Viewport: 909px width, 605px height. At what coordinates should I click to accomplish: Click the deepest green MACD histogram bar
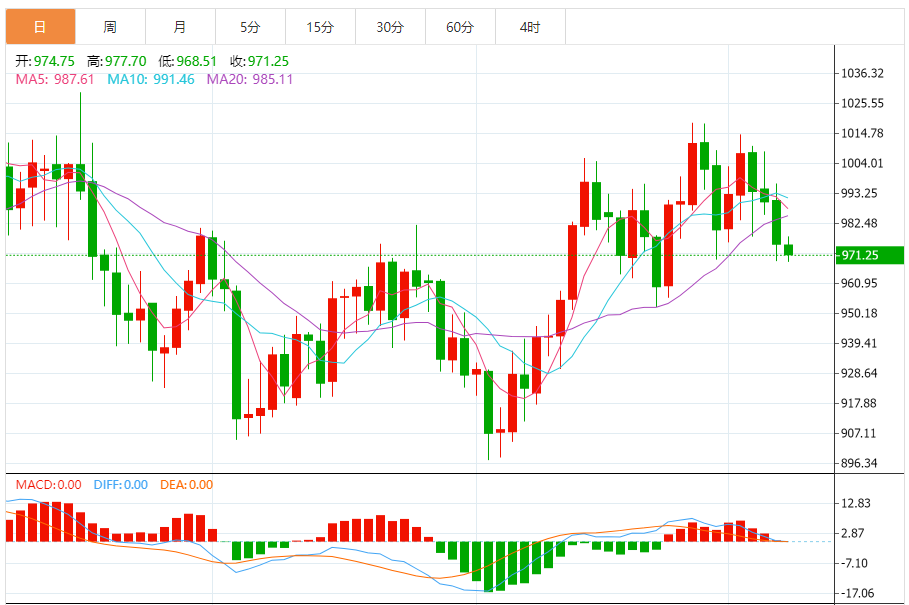click(489, 566)
